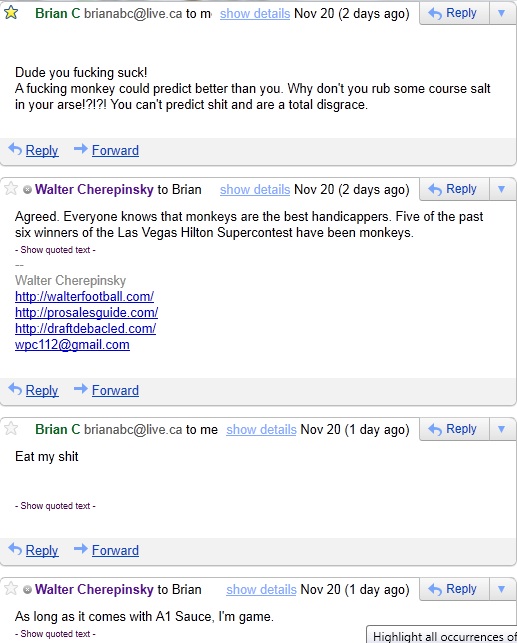Expand dropdown arrow beside Walter's second-message Reply
Image resolution: width=517 pixels, height=643 pixels.
point(501,189)
